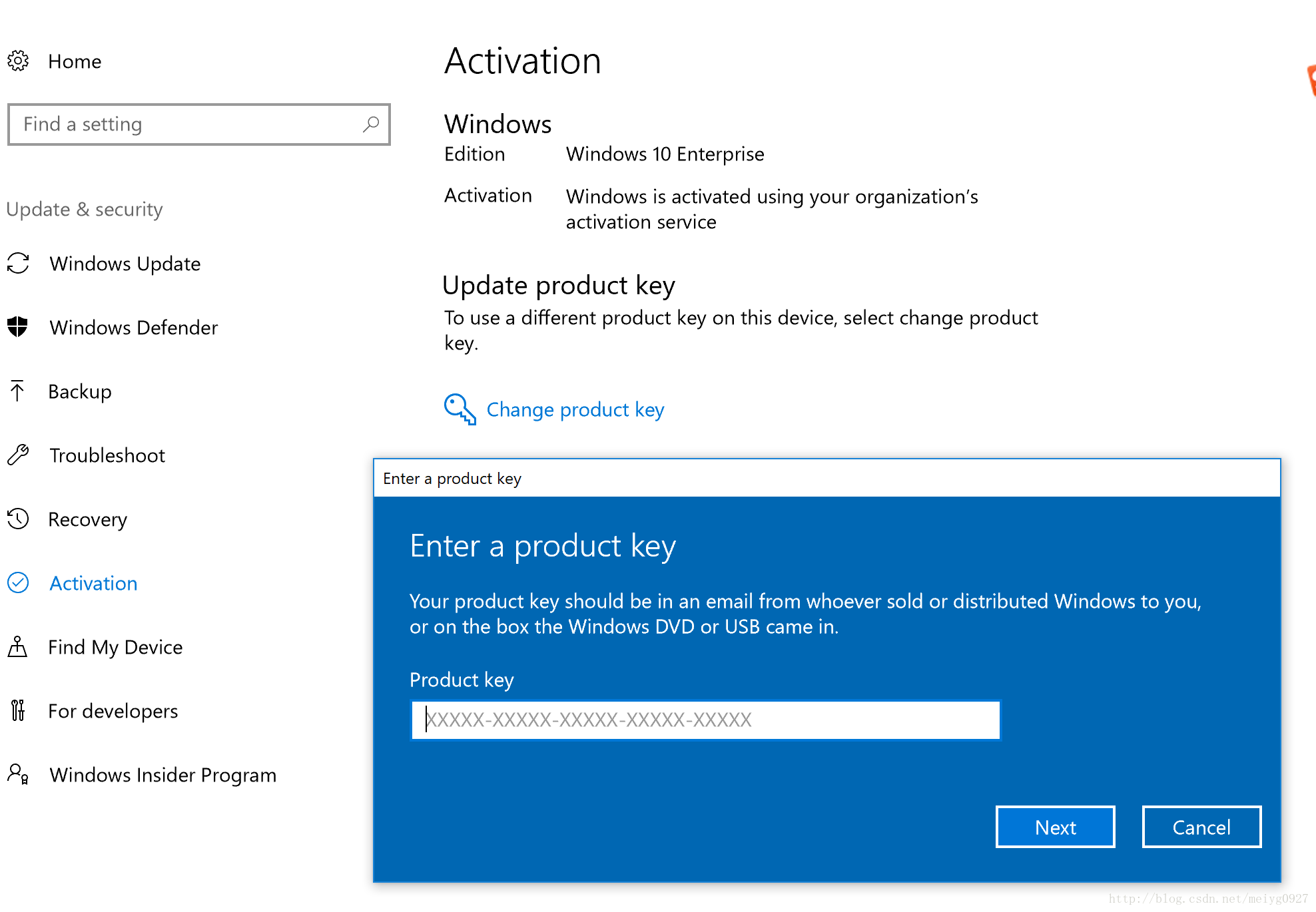Open the Home settings page

(75, 61)
